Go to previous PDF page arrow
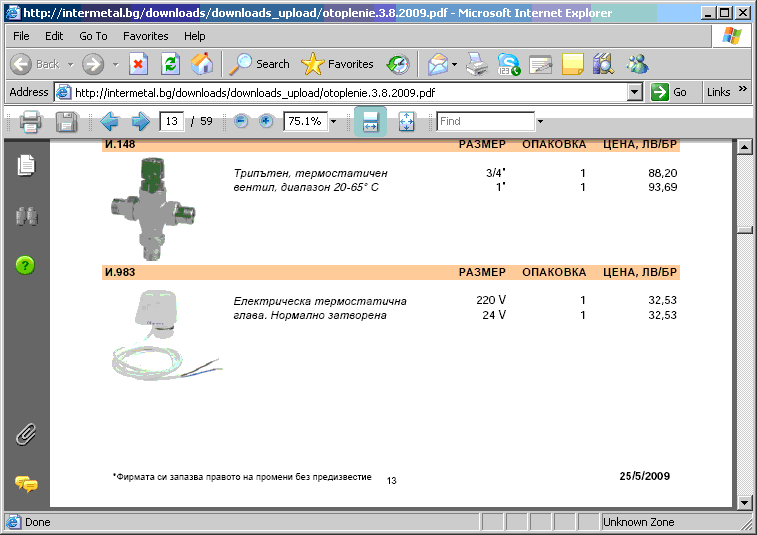 pos(110,121)
